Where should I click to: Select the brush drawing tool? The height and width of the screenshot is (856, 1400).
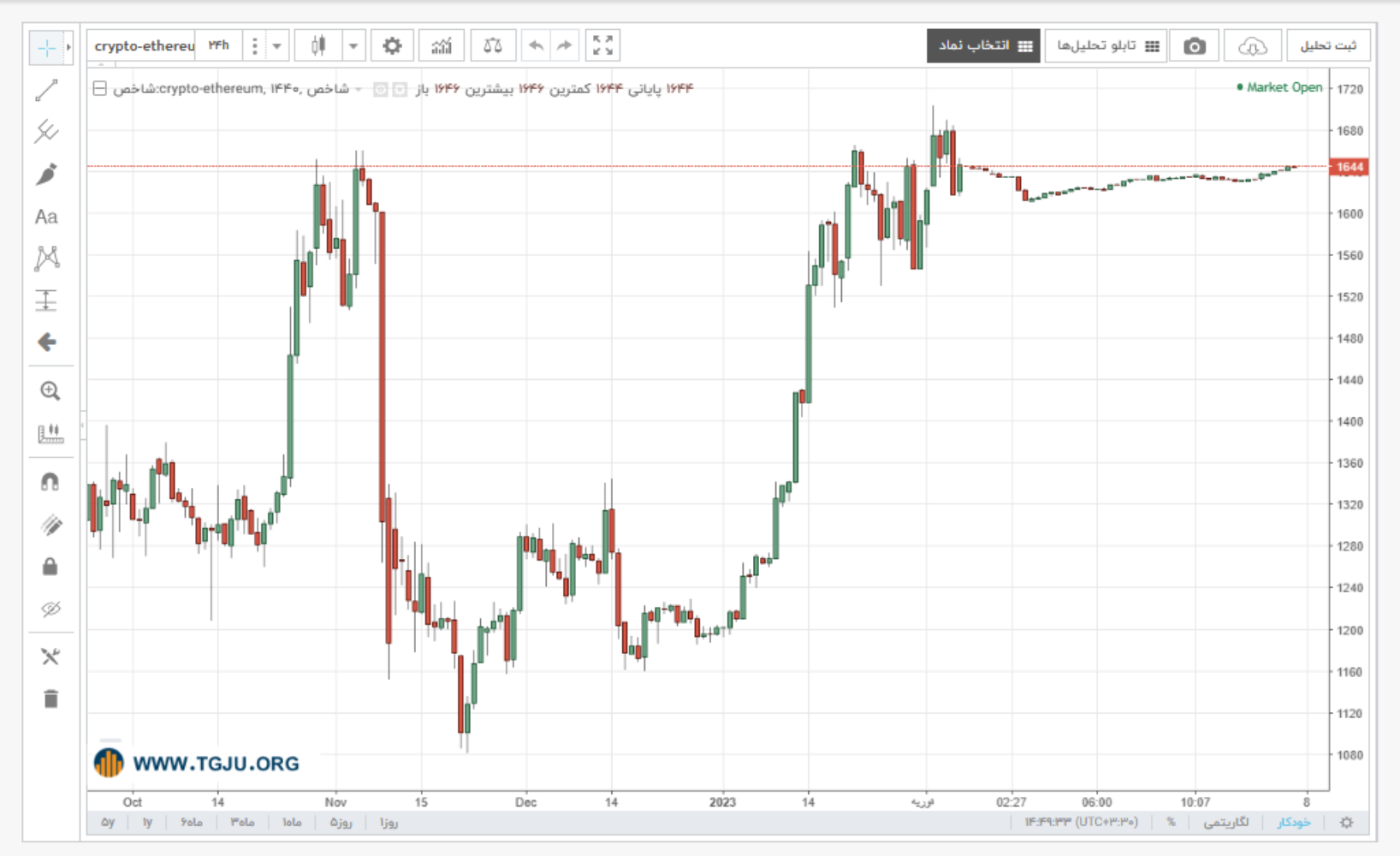47,174
